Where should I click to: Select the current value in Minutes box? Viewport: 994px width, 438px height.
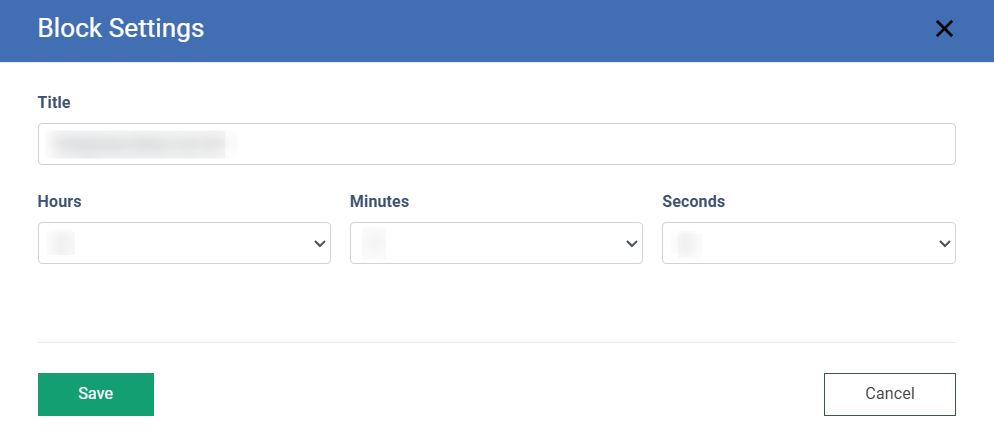[374, 243]
